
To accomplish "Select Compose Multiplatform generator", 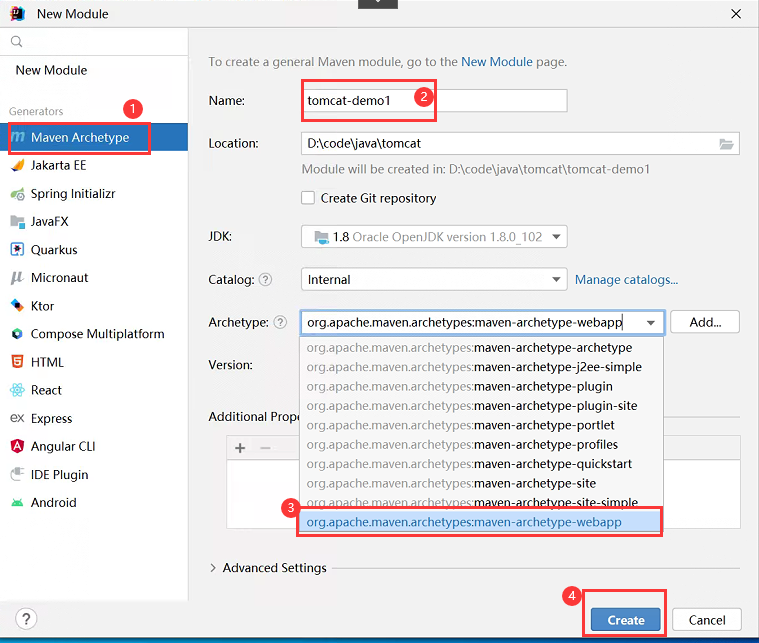I will (94, 334).
